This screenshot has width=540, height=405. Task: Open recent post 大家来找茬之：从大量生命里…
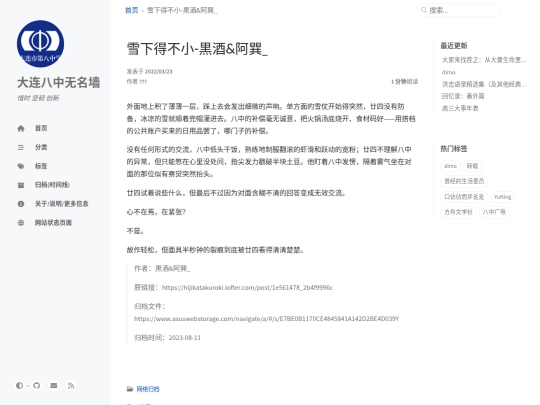[484, 60]
